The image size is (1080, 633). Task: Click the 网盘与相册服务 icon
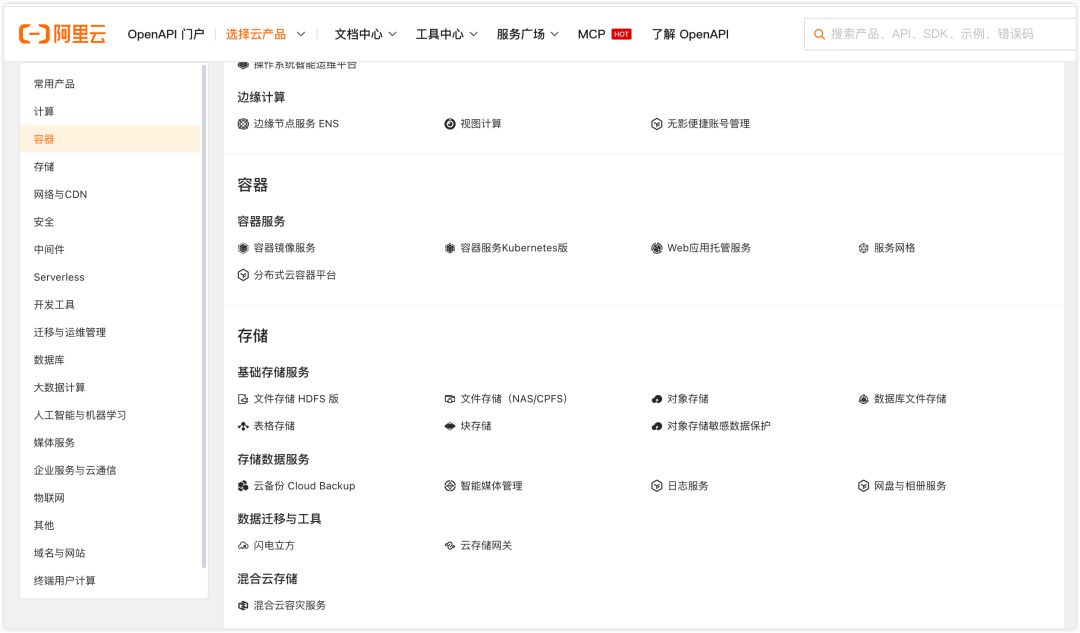coord(863,486)
